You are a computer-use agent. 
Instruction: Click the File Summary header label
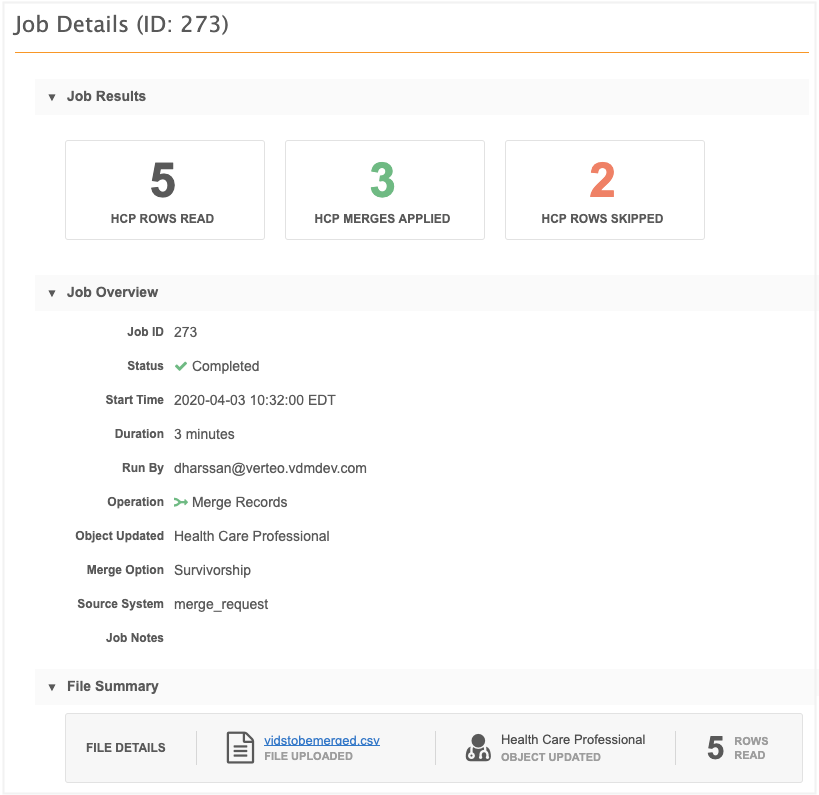[x=112, y=687]
